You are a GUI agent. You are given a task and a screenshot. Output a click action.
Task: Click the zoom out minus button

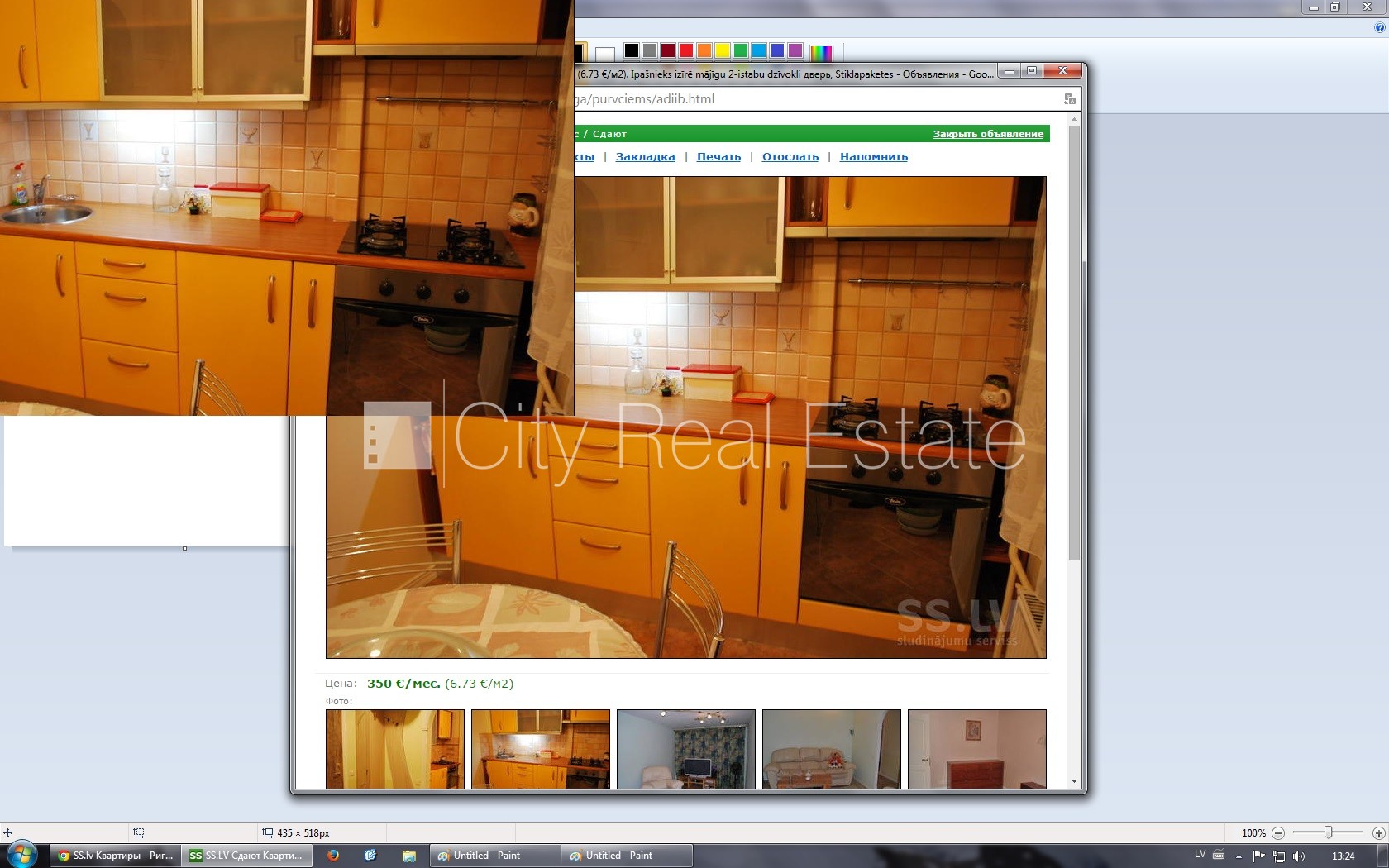[x=1278, y=833]
